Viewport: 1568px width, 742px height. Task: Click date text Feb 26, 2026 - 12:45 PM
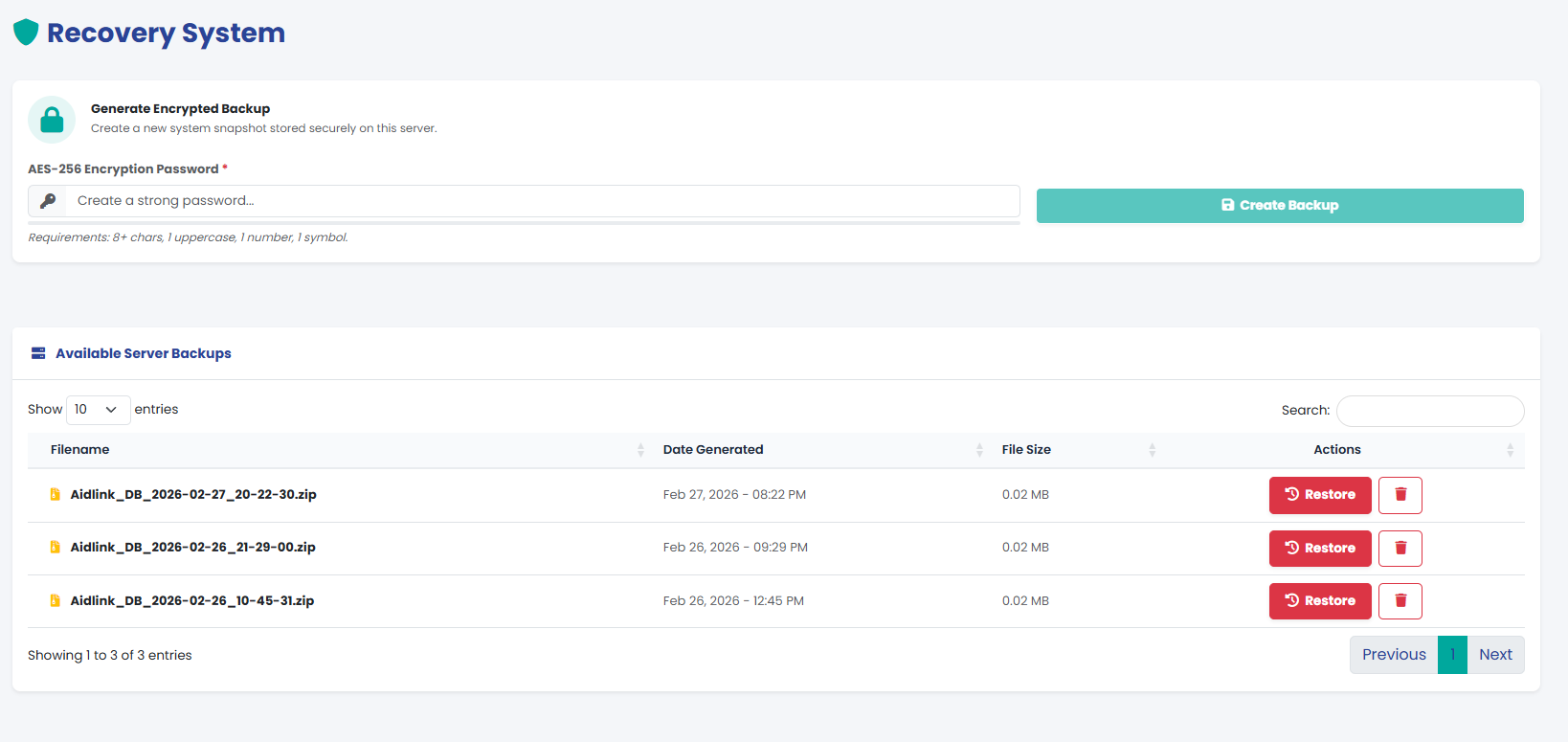click(733, 601)
